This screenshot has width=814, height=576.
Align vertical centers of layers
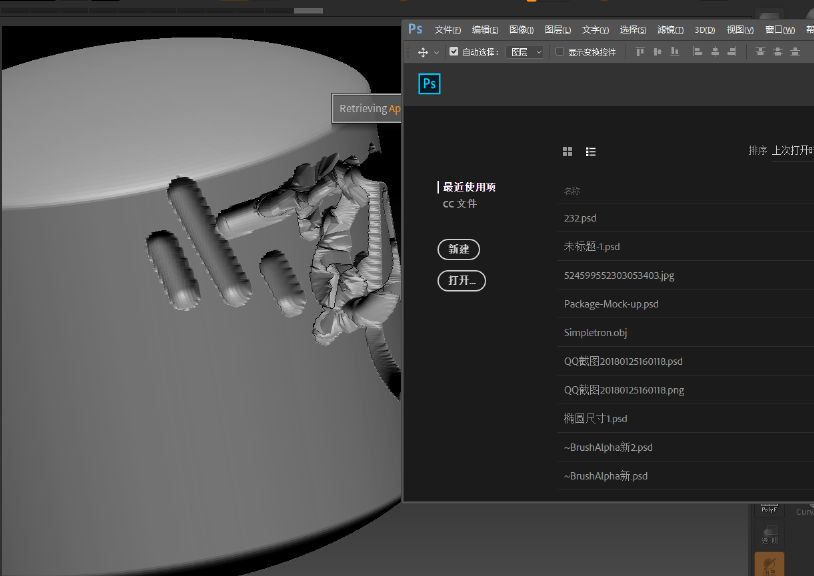(x=657, y=51)
